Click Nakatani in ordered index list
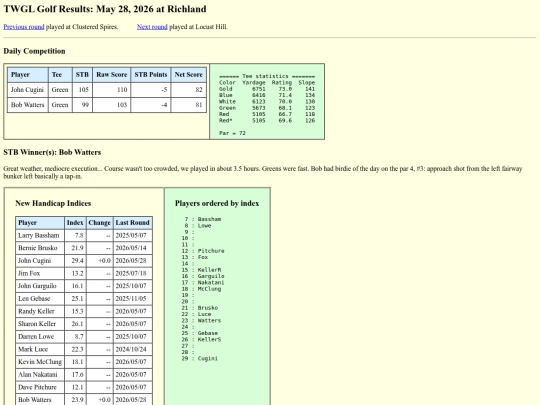 [x=211, y=282]
